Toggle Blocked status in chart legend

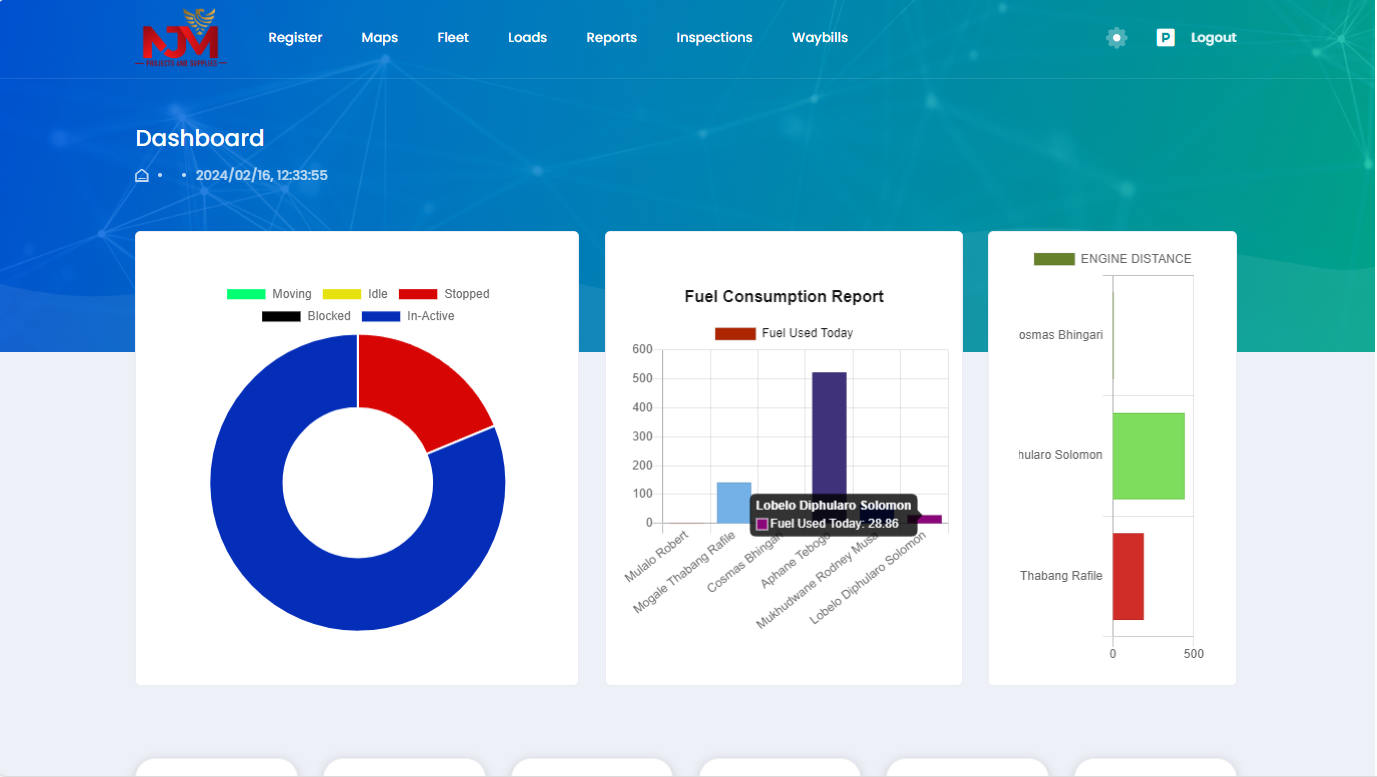coord(306,316)
